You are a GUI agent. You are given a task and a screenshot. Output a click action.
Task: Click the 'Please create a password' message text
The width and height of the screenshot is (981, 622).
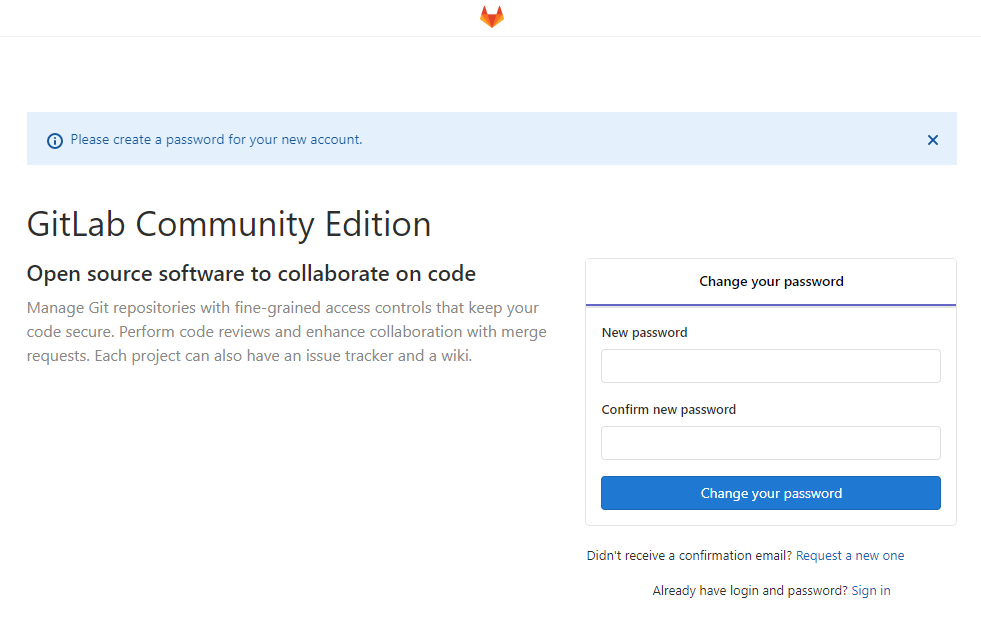coord(216,140)
